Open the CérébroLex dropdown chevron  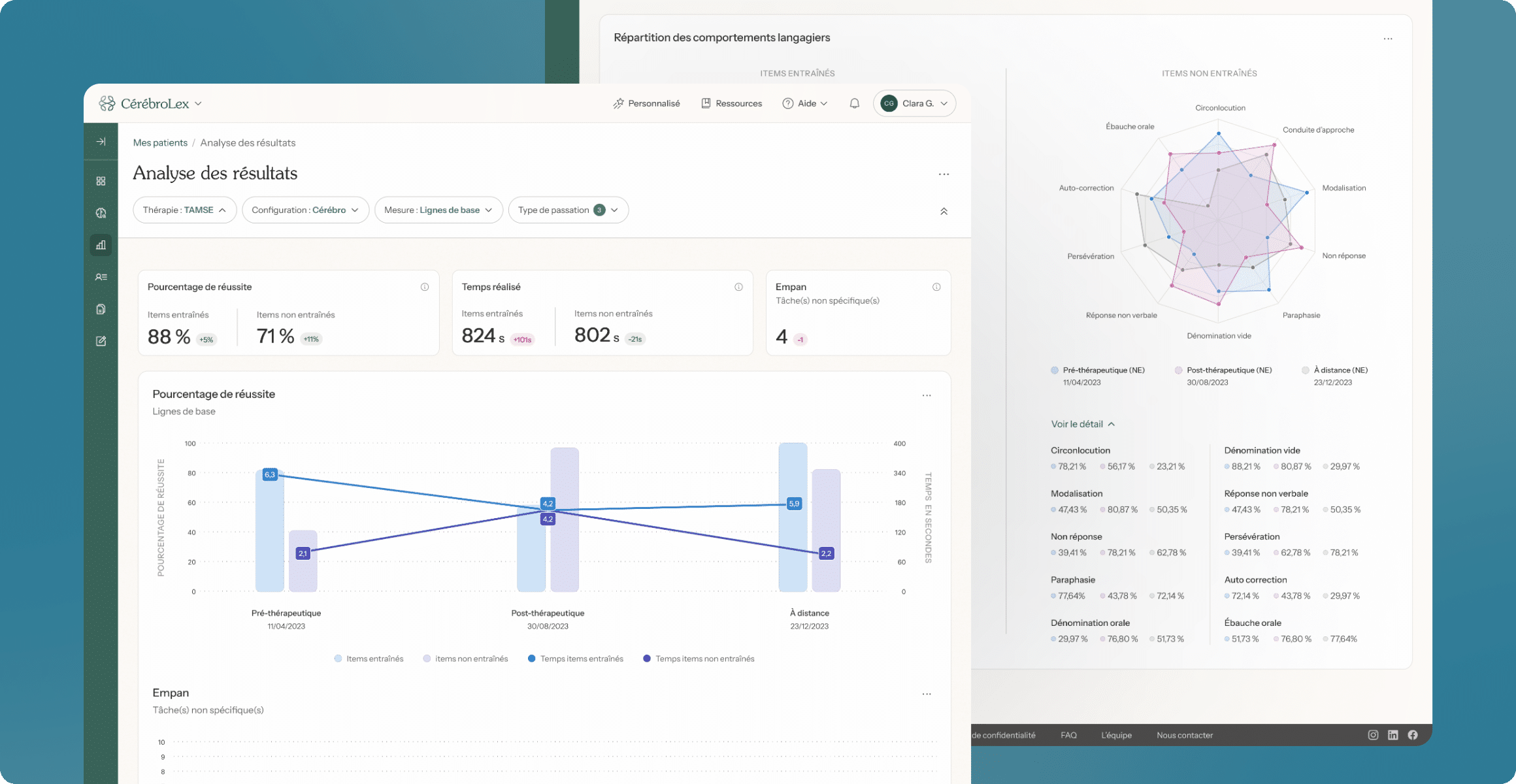coord(198,103)
